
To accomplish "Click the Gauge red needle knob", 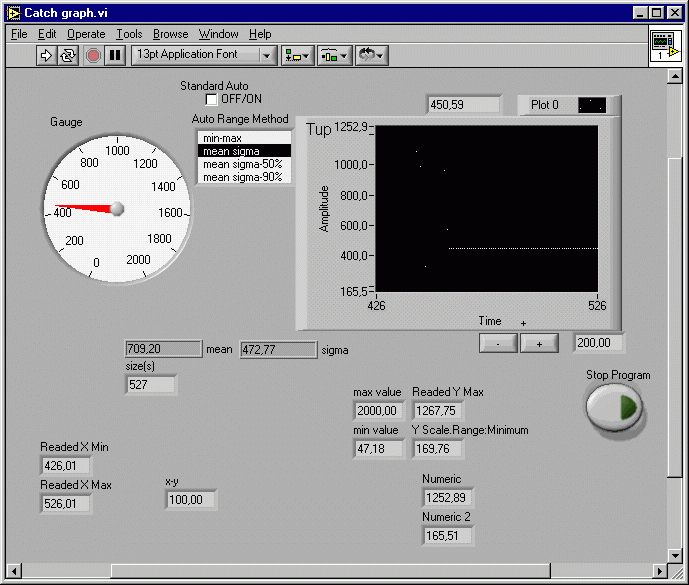I will click(117, 208).
